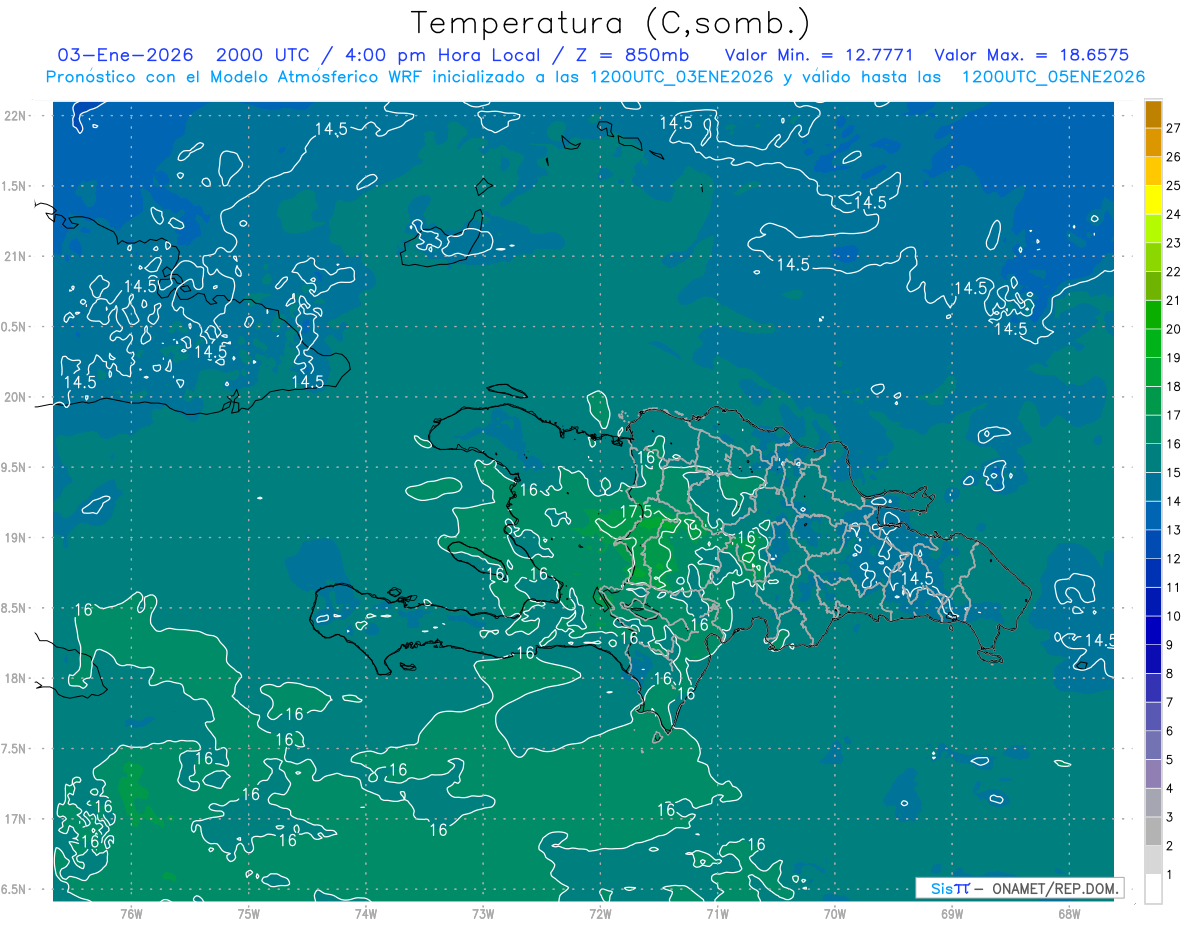
Task: Click the 76W longitude axis label
Action: tap(131, 913)
